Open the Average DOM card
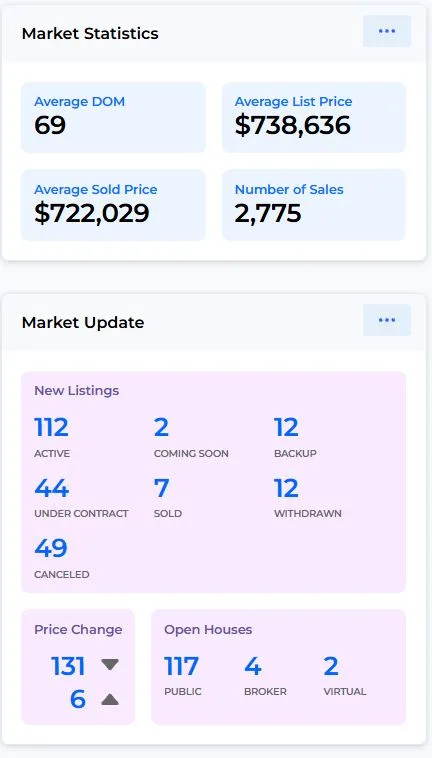 click(113, 117)
